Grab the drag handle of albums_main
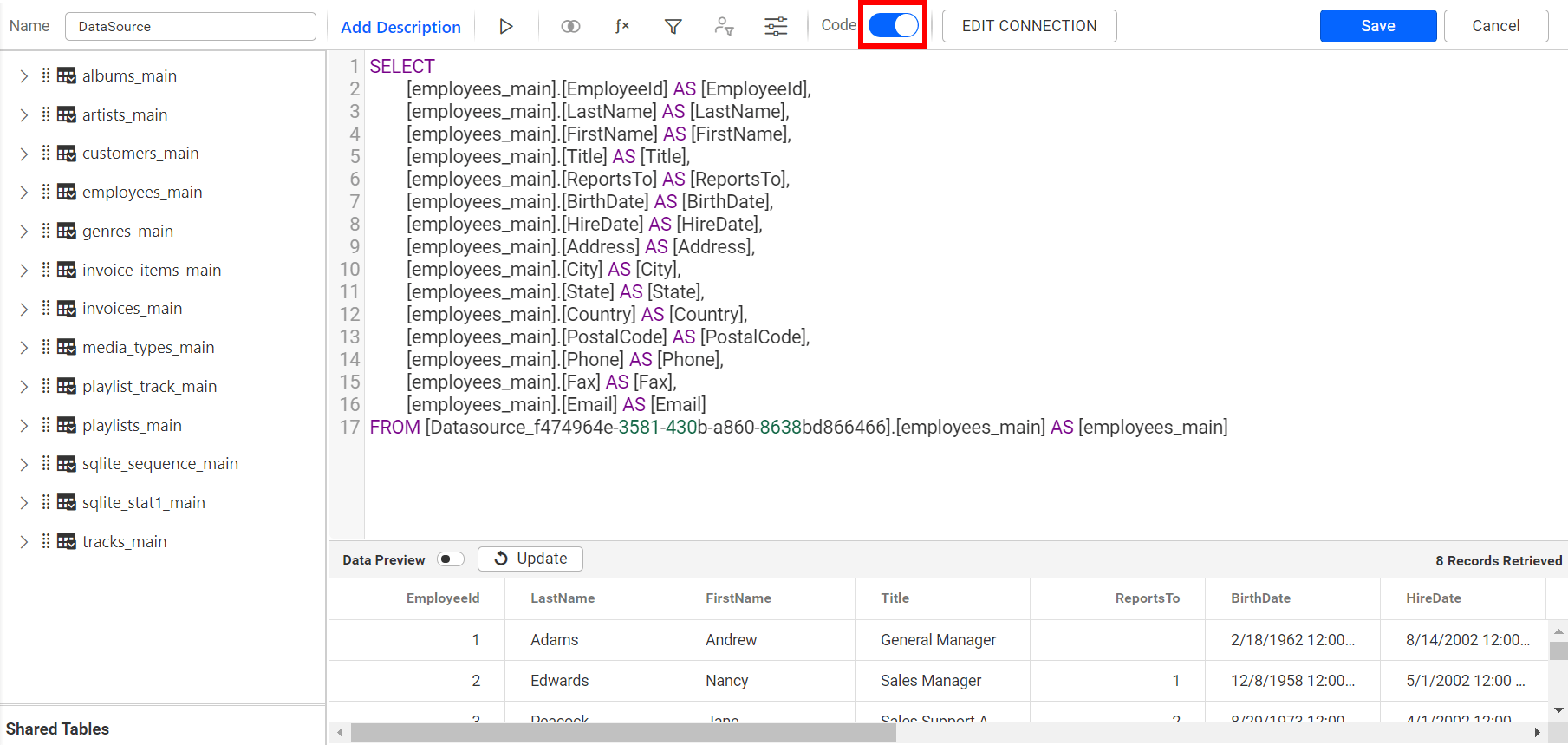The width and height of the screenshot is (1568, 745). (46, 75)
